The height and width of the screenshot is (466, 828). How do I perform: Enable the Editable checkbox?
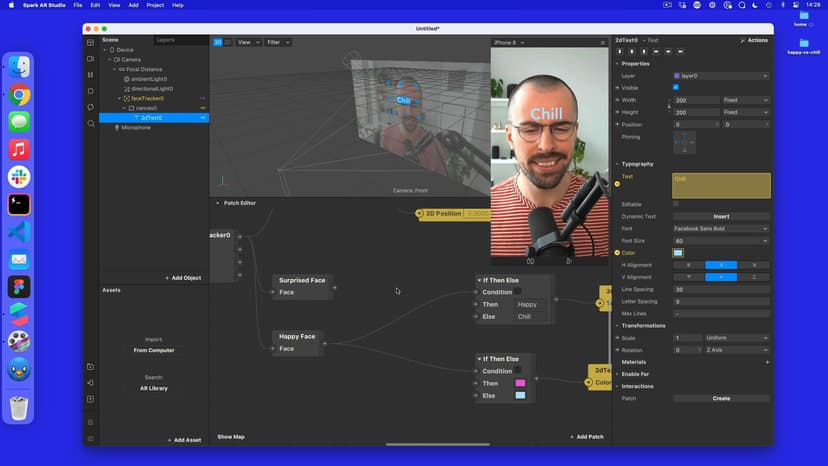coord(676,204)
